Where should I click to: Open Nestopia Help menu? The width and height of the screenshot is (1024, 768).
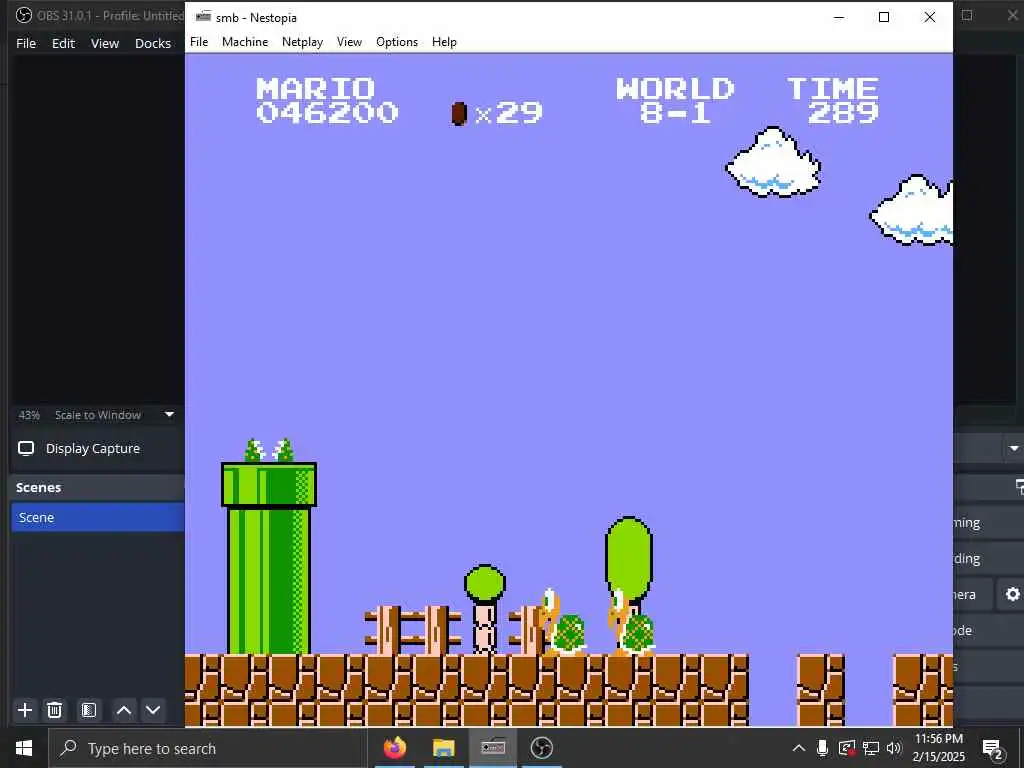tap(444, 42)
